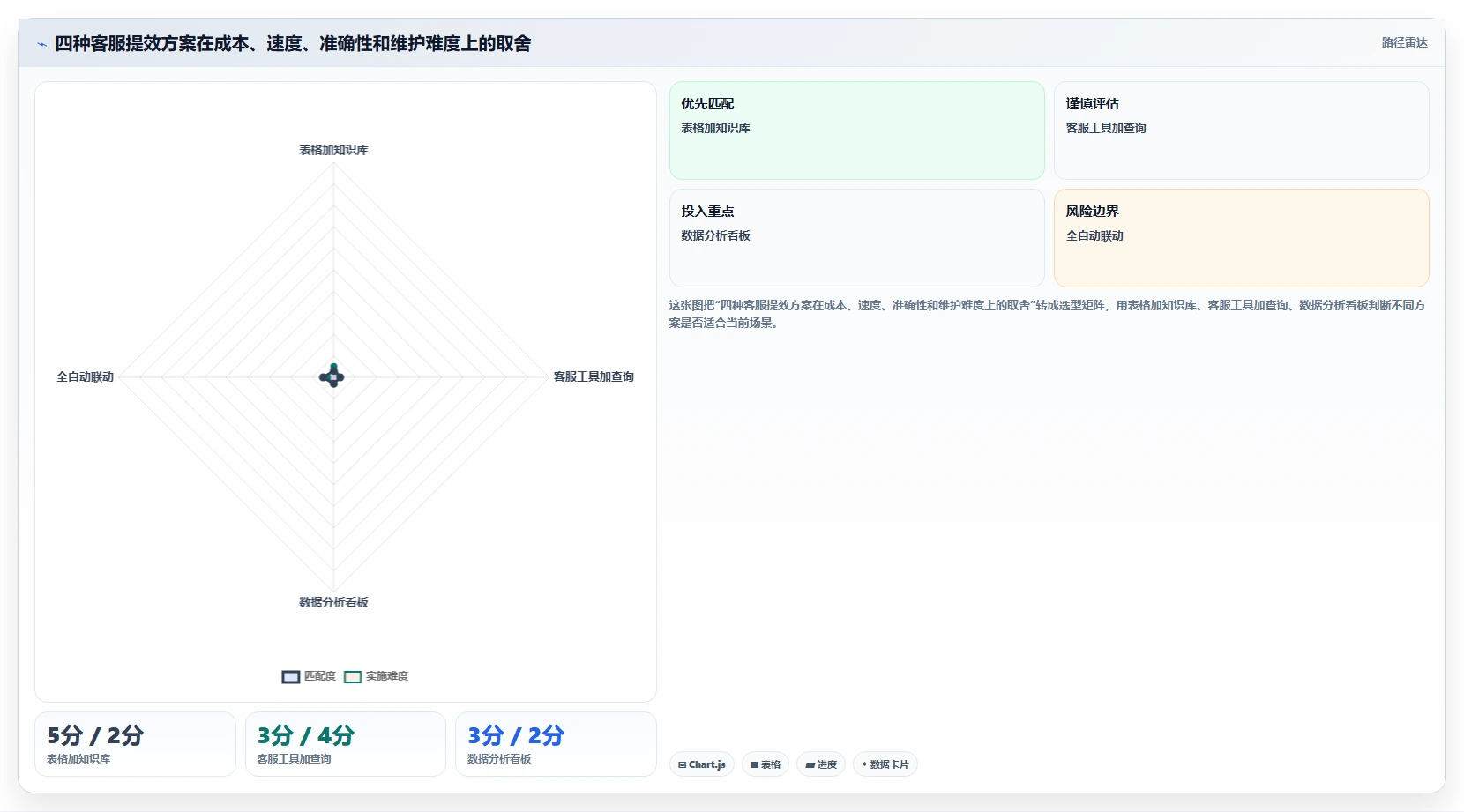Click the 表格加知识库 radar axis label
The width and height of the screenshot is (1464, 812).
333,150
